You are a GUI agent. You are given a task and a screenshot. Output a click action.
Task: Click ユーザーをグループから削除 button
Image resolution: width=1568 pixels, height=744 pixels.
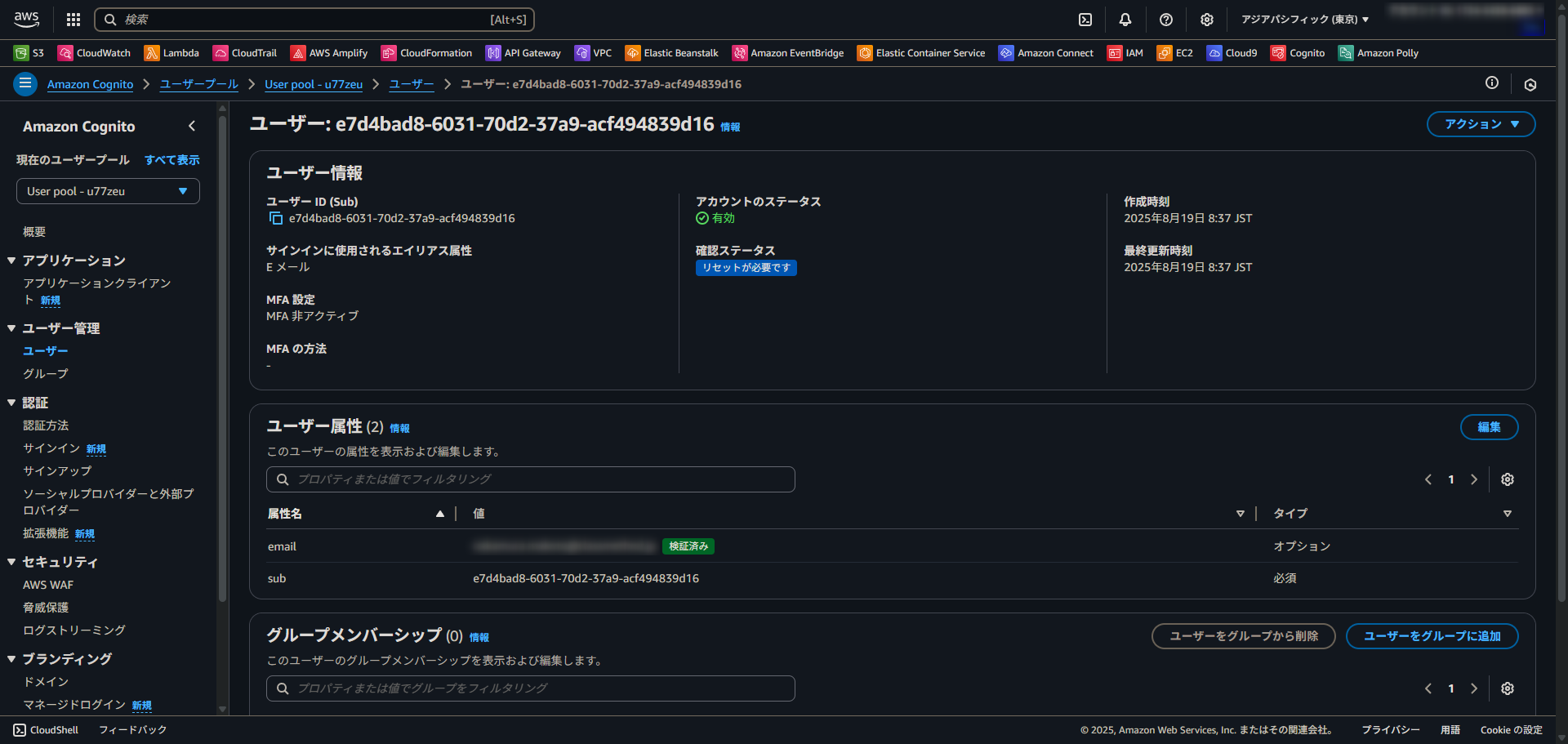pos(1243,636)
